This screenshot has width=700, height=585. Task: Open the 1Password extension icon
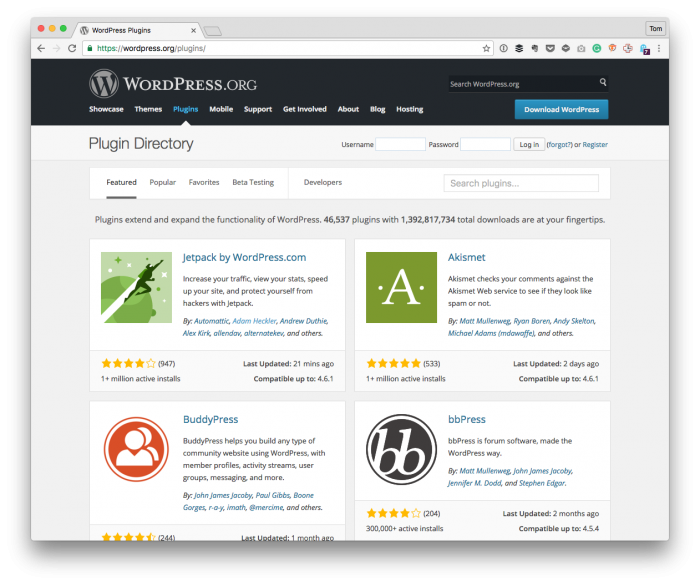[x=504, y=48]
